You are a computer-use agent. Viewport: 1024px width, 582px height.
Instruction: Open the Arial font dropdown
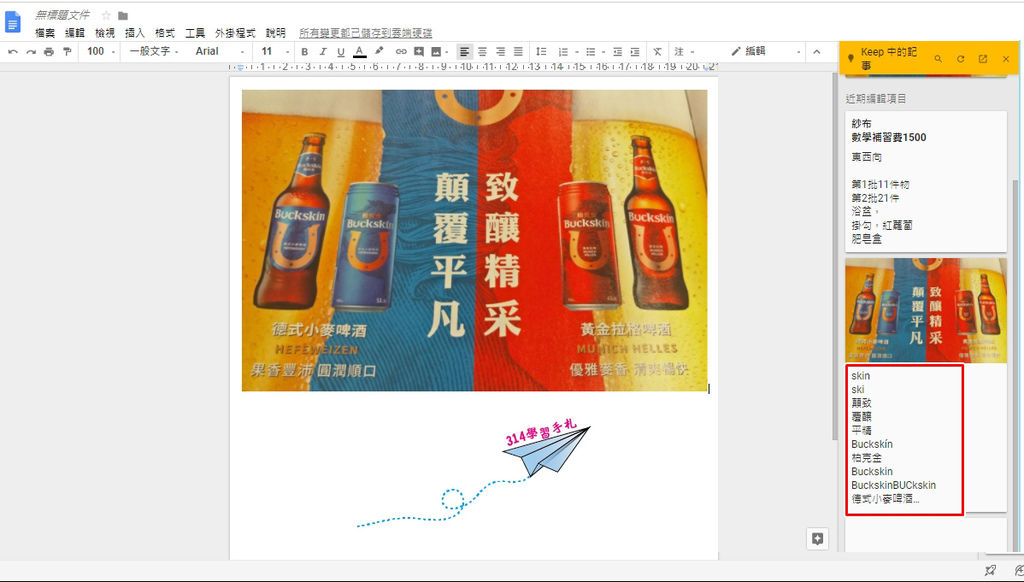(x=219, y=51)
